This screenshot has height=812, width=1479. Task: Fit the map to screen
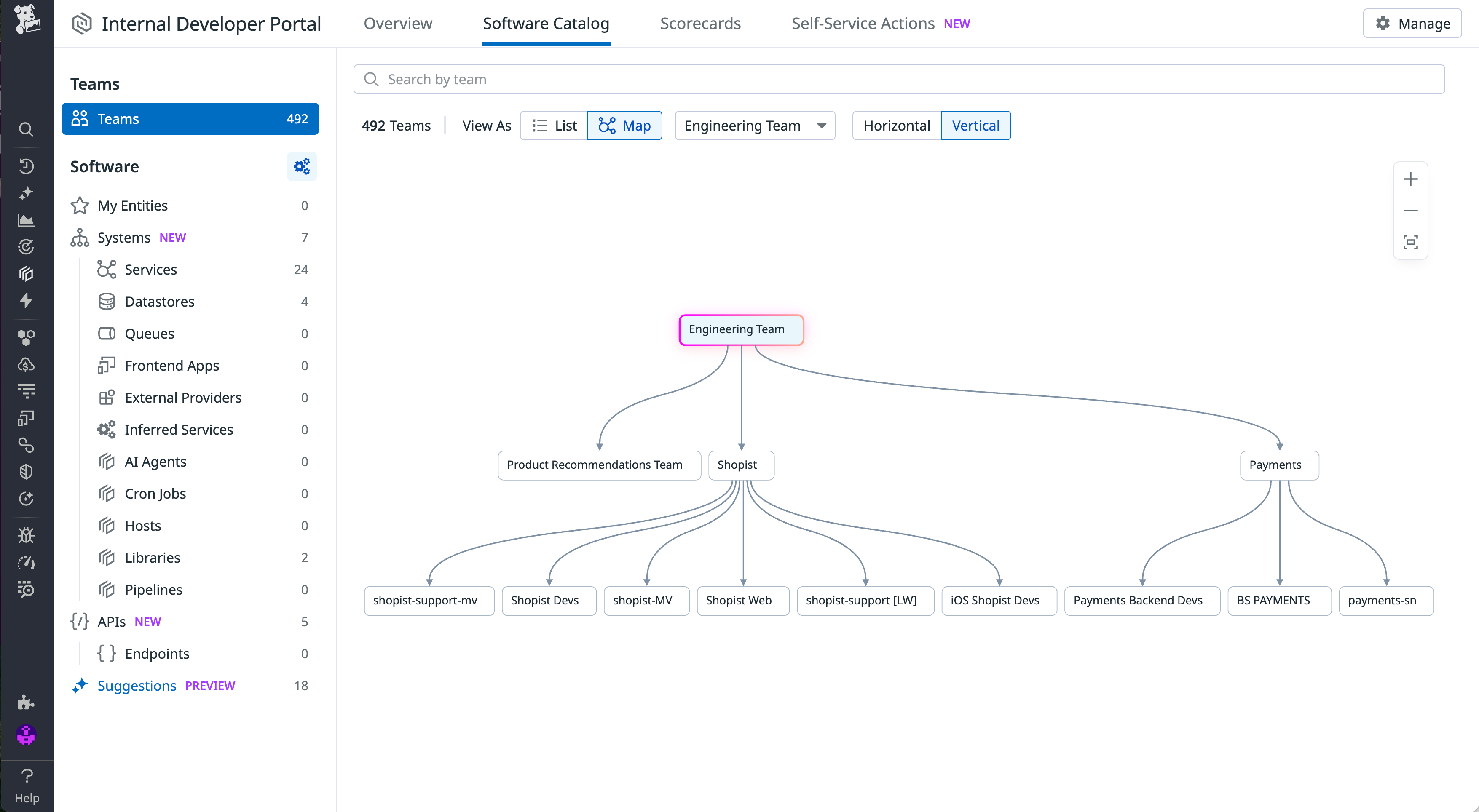(1411, 242)
